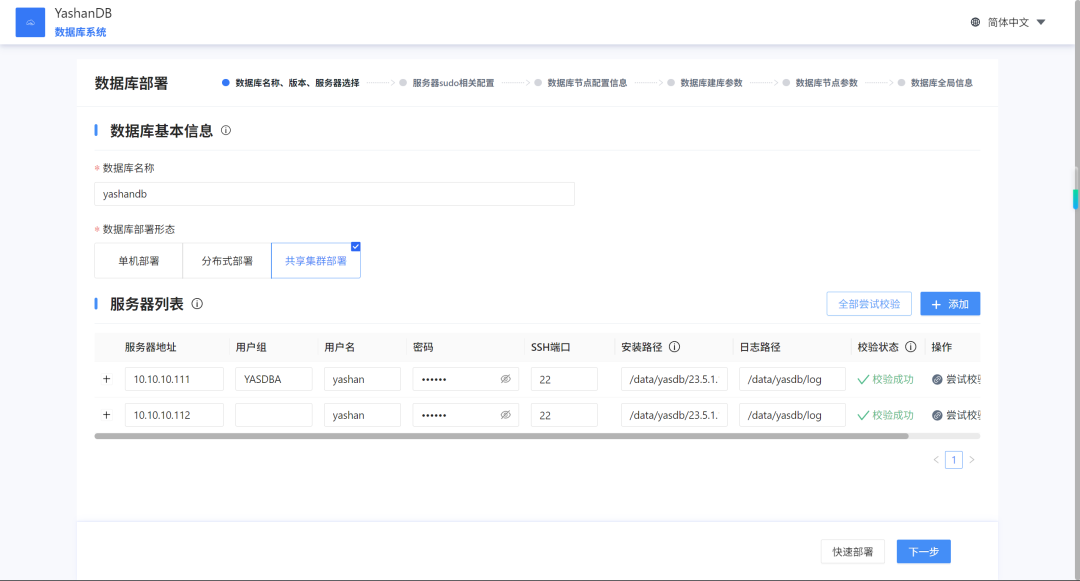Click the globe language icon
The height and width of the screenshot is (581, 1080).
(x=975, y=22)
